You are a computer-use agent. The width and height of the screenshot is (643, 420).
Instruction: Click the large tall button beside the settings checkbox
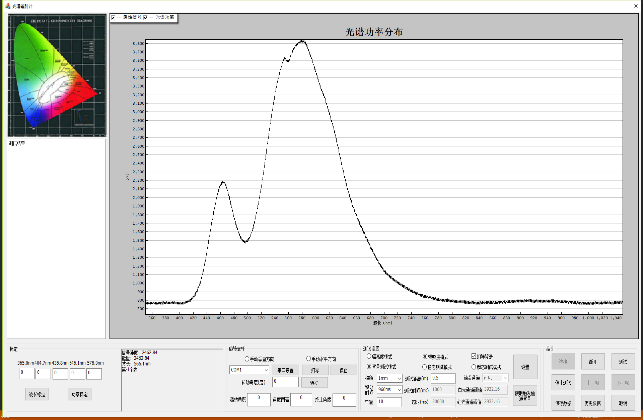525,367
